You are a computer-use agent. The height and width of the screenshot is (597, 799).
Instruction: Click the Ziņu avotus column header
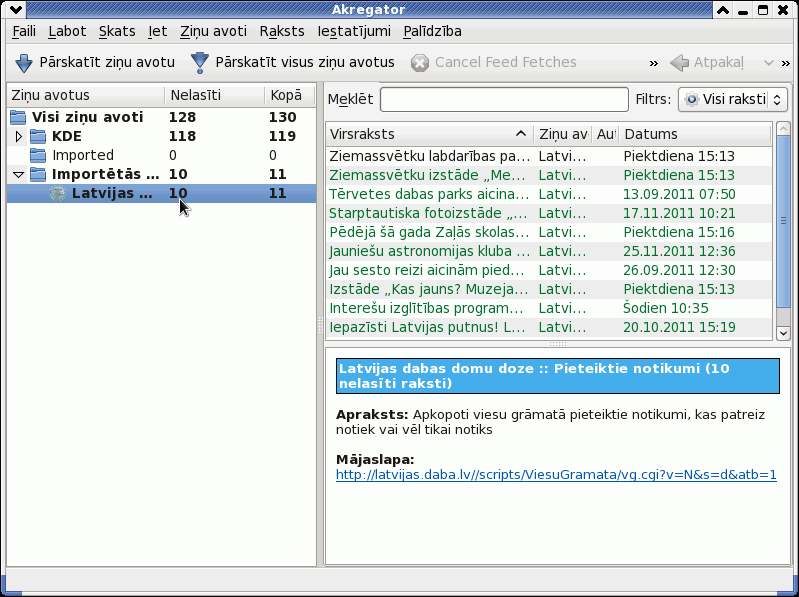tap(86, 95)
